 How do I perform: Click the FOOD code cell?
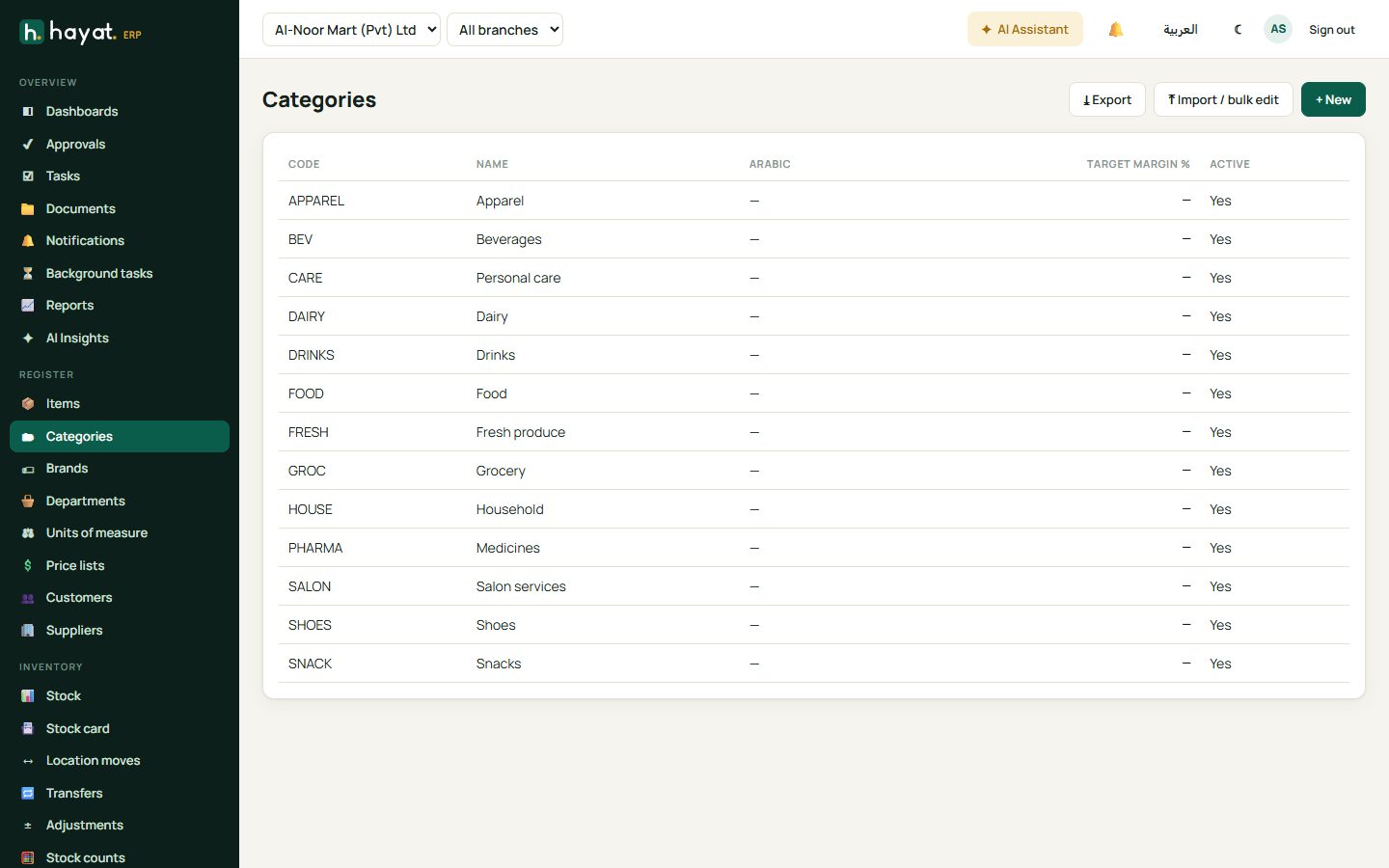306,393
